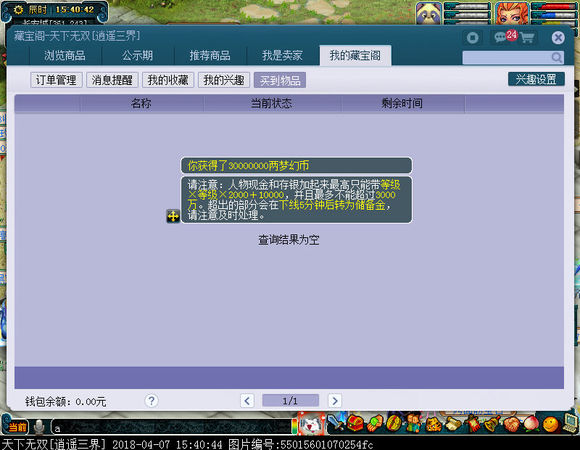Click the scroll quest icon

[453, 424]
